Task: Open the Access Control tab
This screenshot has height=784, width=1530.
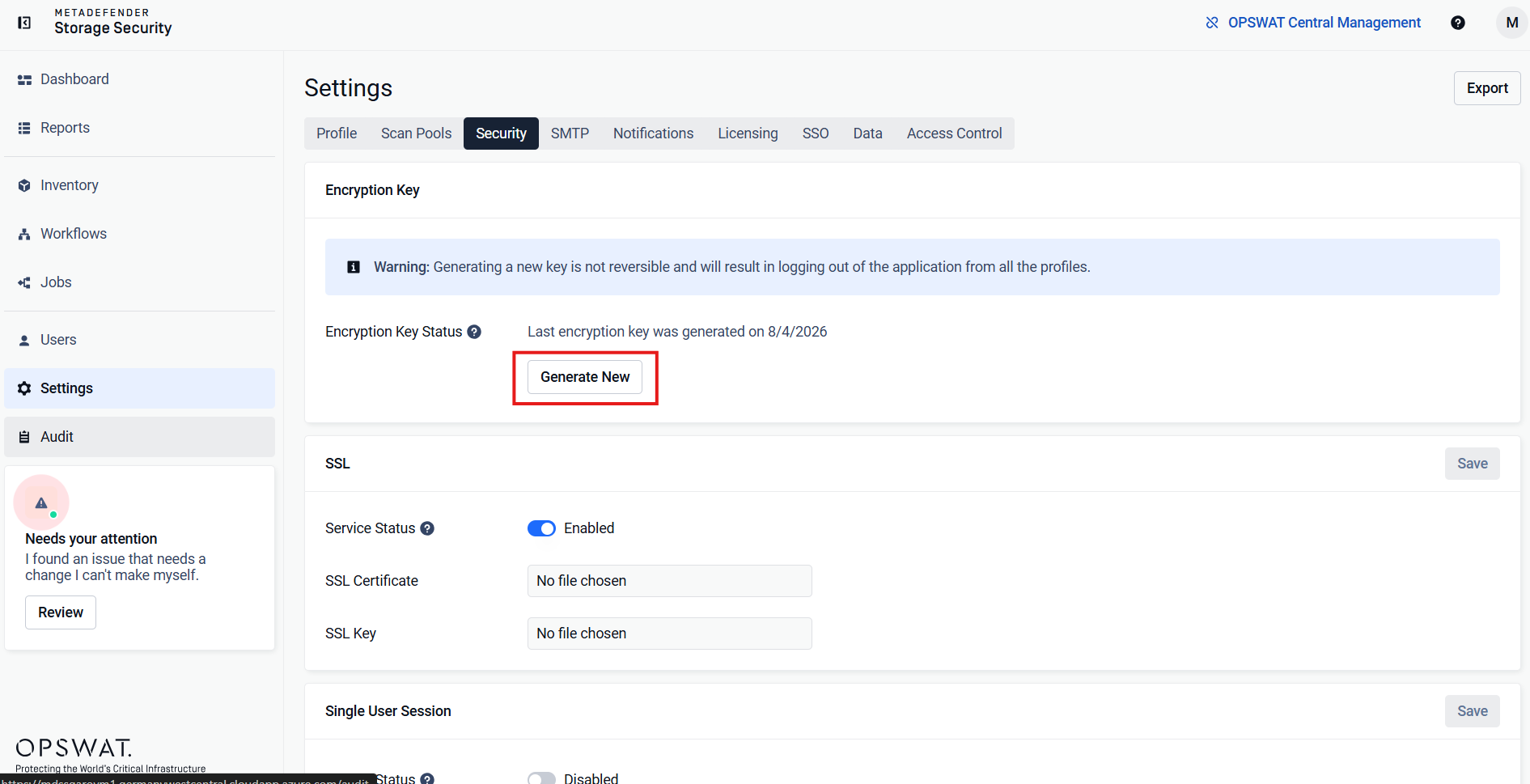Action: click(954, 133)
